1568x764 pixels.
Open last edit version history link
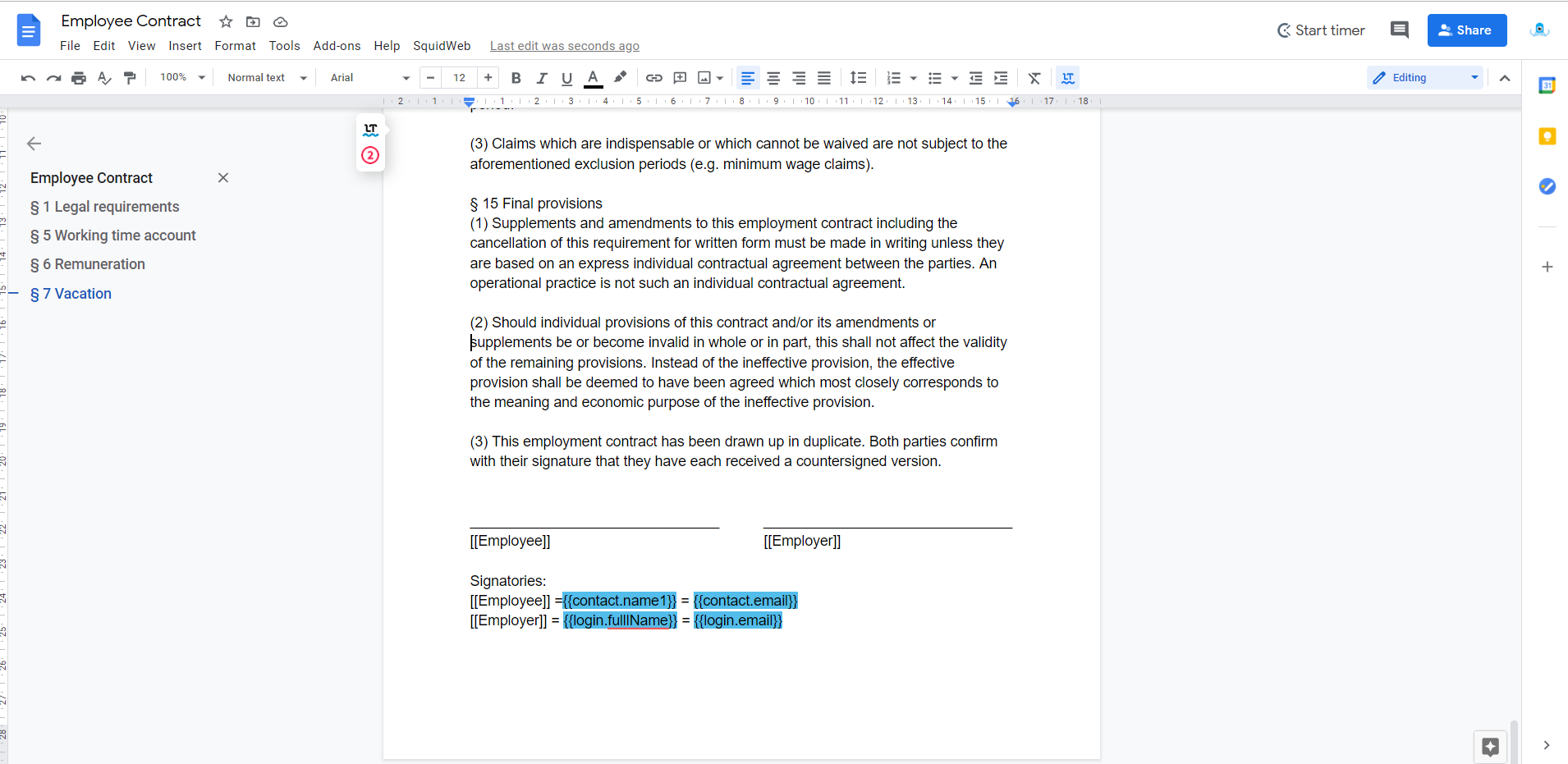(x=565, y=46)
